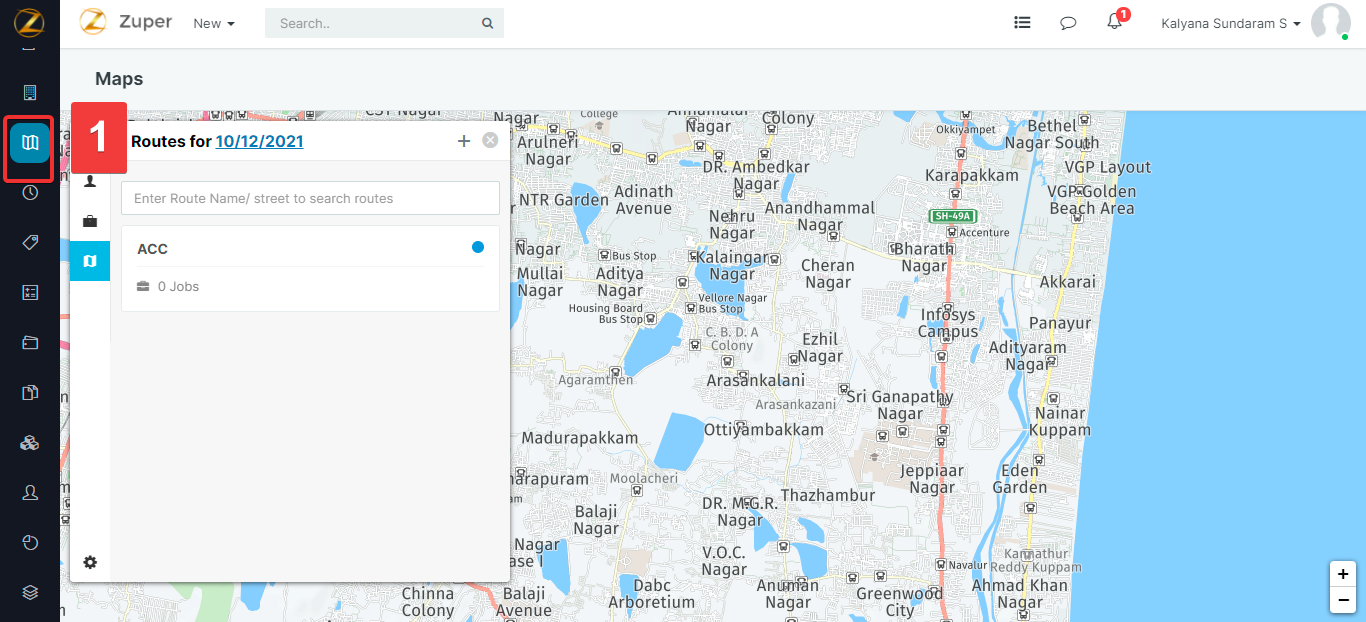Image resolution: width=1366 pixels, height=622 pixels.
Task: Open map settings gear icon
Action: [90, 562]
